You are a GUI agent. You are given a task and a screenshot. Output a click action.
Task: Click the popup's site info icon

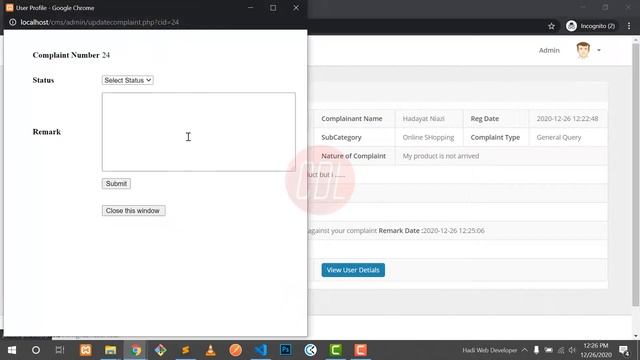click(13, 22)
